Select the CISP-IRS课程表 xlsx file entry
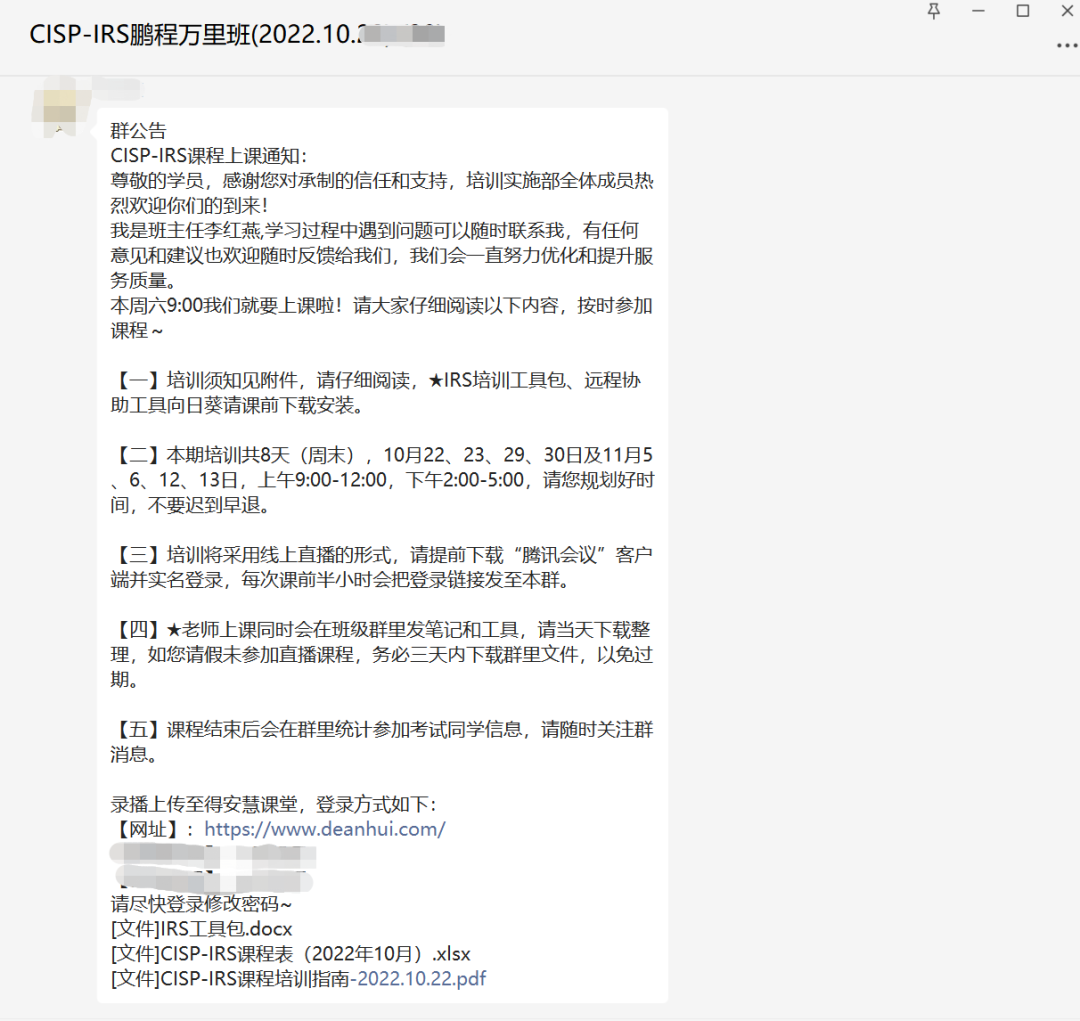The image size is (1080, 1021). tap(288, 954)
